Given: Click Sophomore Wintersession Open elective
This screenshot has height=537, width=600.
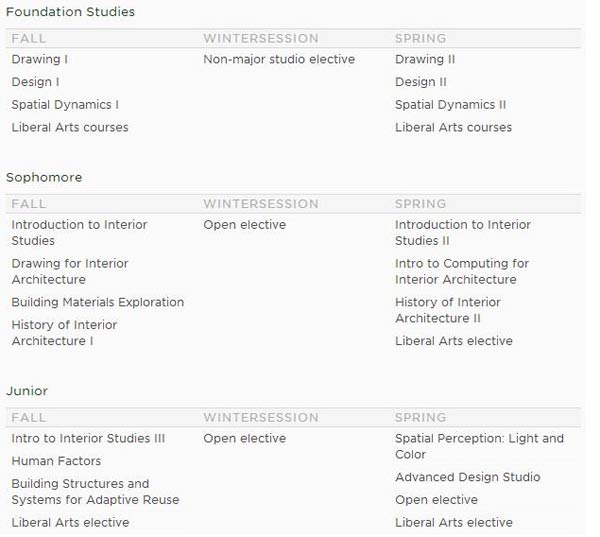Looking at the screenshot, I should point(245,225).
